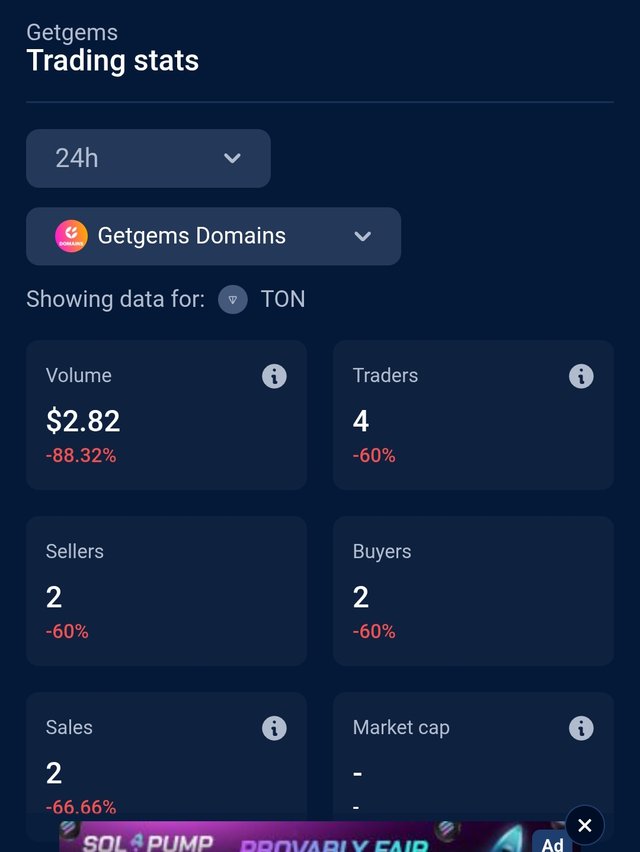Select the Sales count card
The width and height of the screenshot is (640, 852).
coord(166,761)
